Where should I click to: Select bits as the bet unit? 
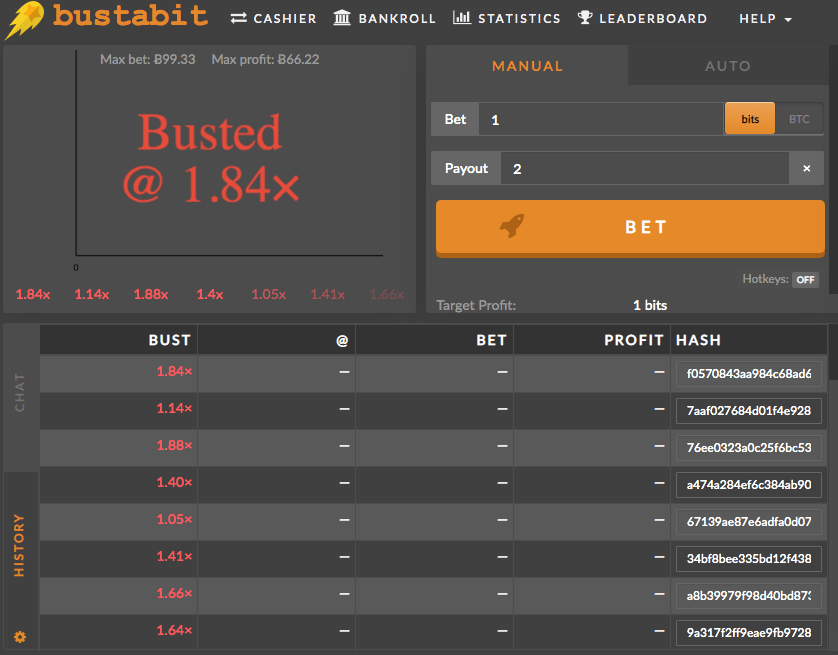750,118
